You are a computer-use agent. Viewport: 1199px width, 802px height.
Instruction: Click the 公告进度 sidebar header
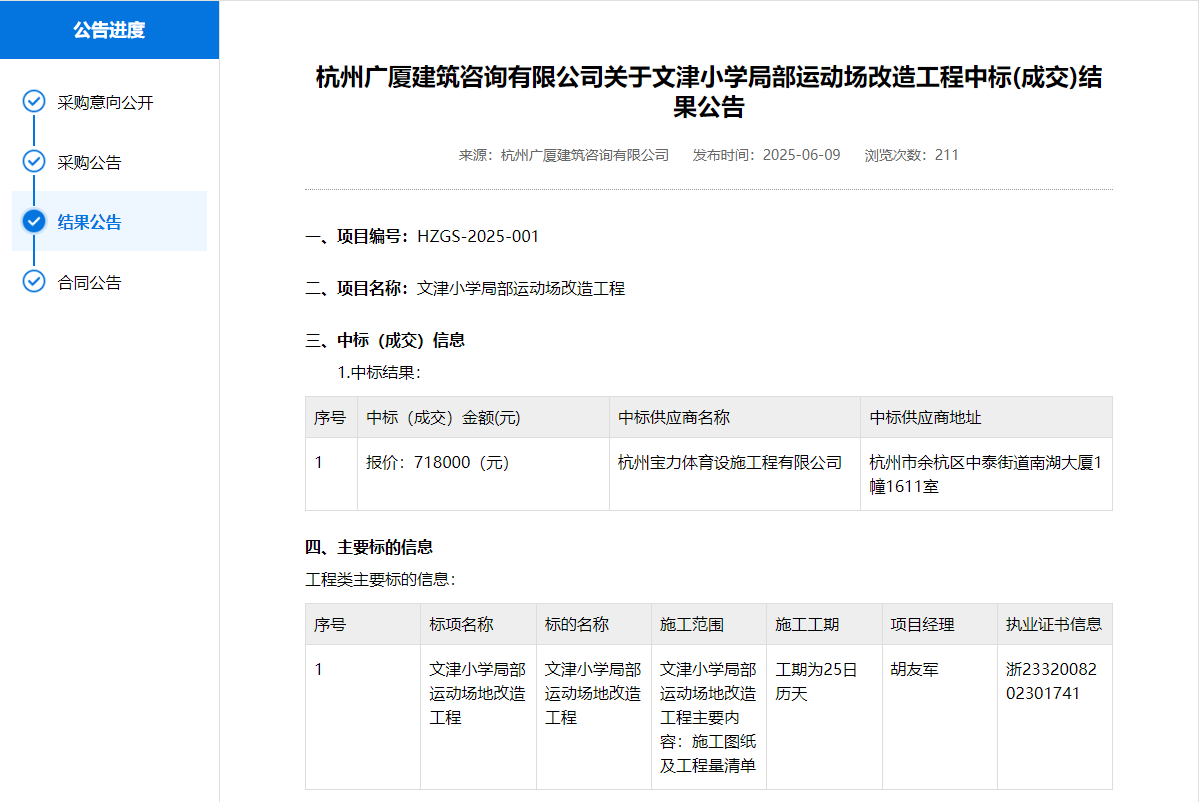[x=109, y=30]
